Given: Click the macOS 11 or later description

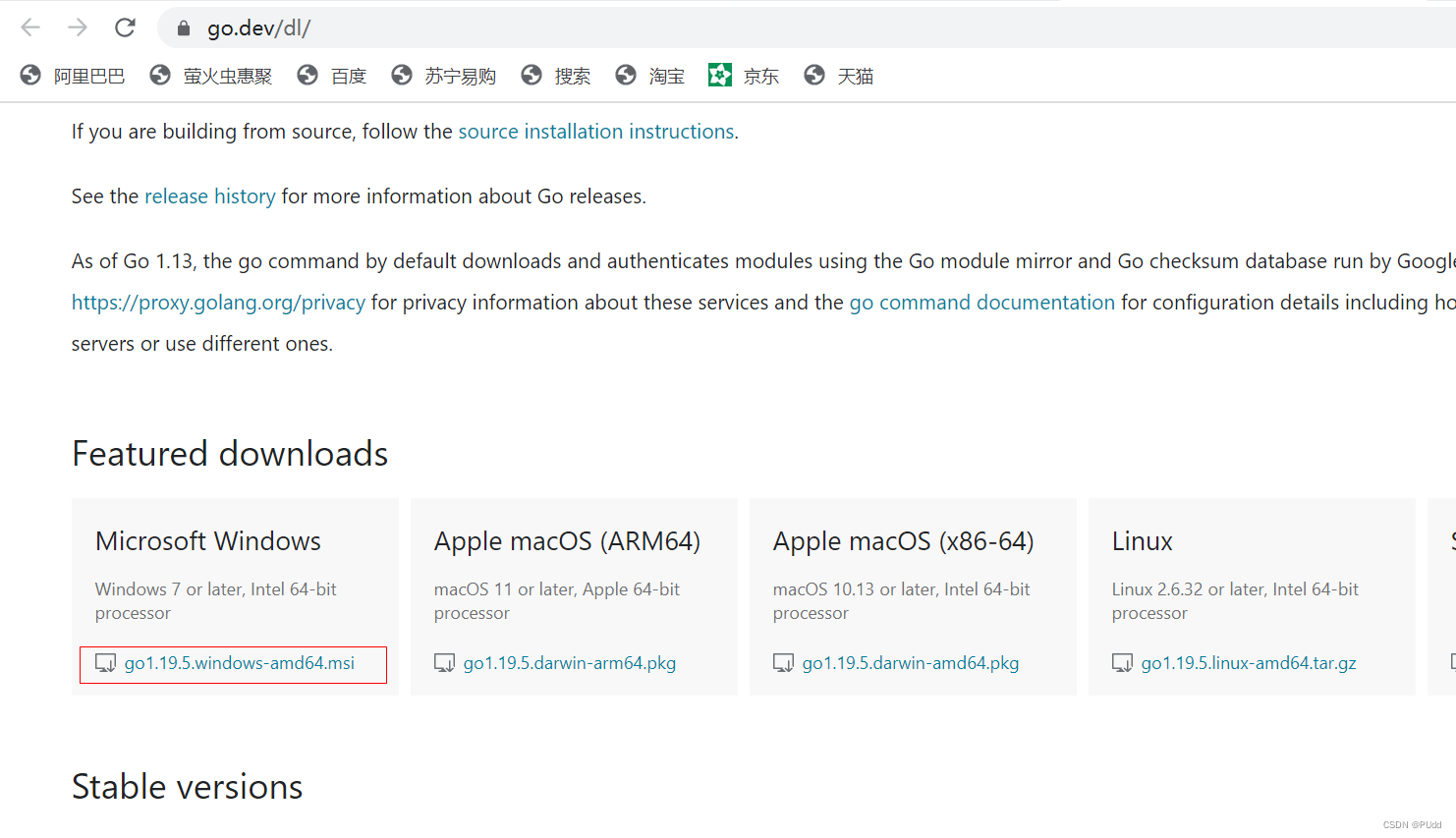Looking at the screenshot, I should coord(557,601).
